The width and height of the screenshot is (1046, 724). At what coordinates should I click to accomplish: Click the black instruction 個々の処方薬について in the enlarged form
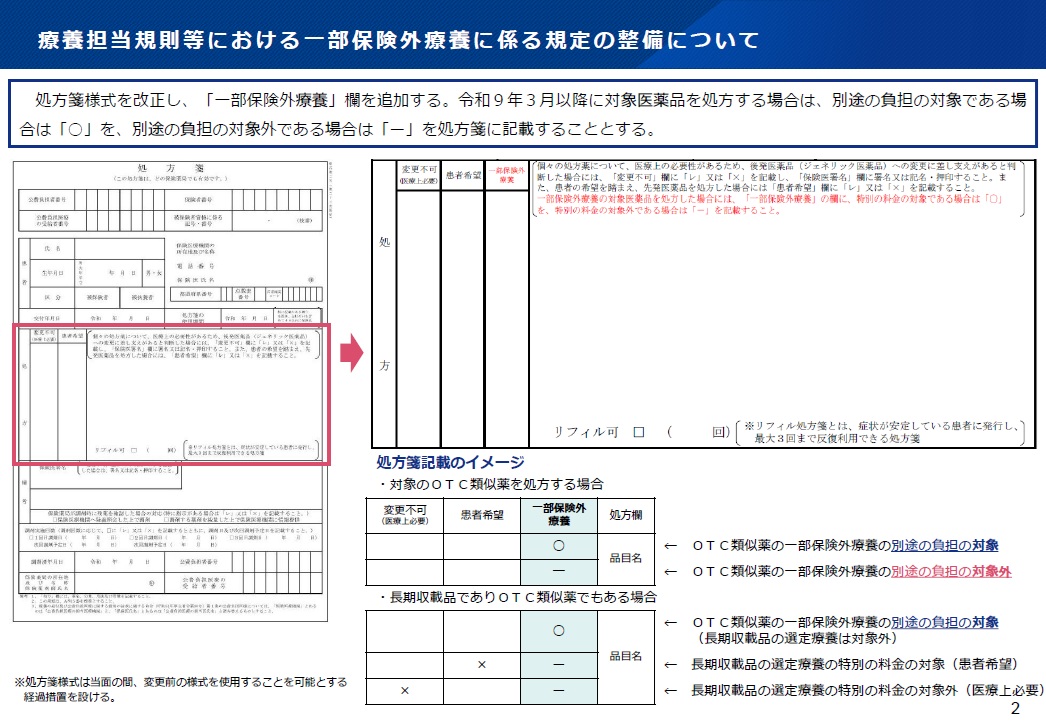(x=776, y=177)
